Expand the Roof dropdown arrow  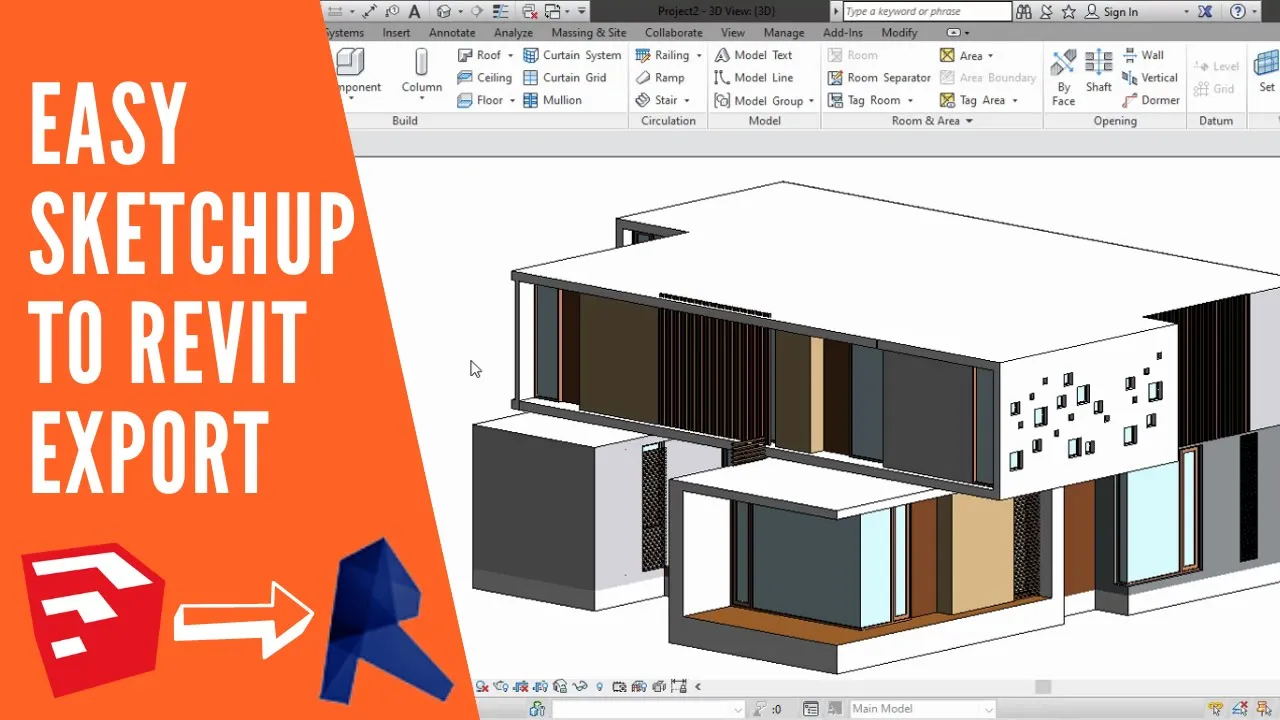click(x=510, y=56)
